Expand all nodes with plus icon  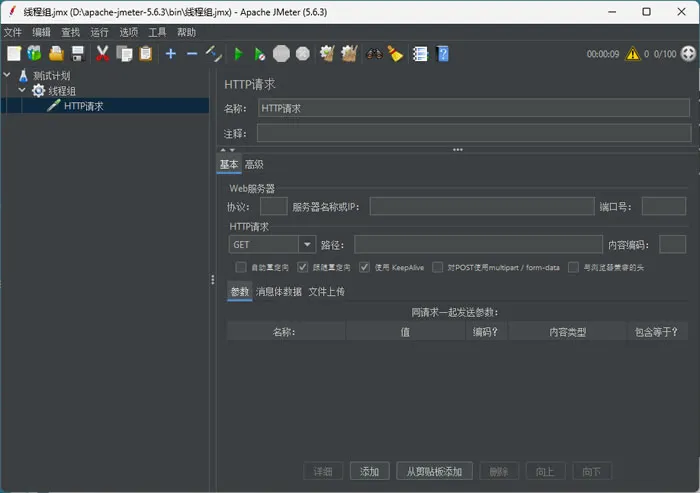coord(171,54)
